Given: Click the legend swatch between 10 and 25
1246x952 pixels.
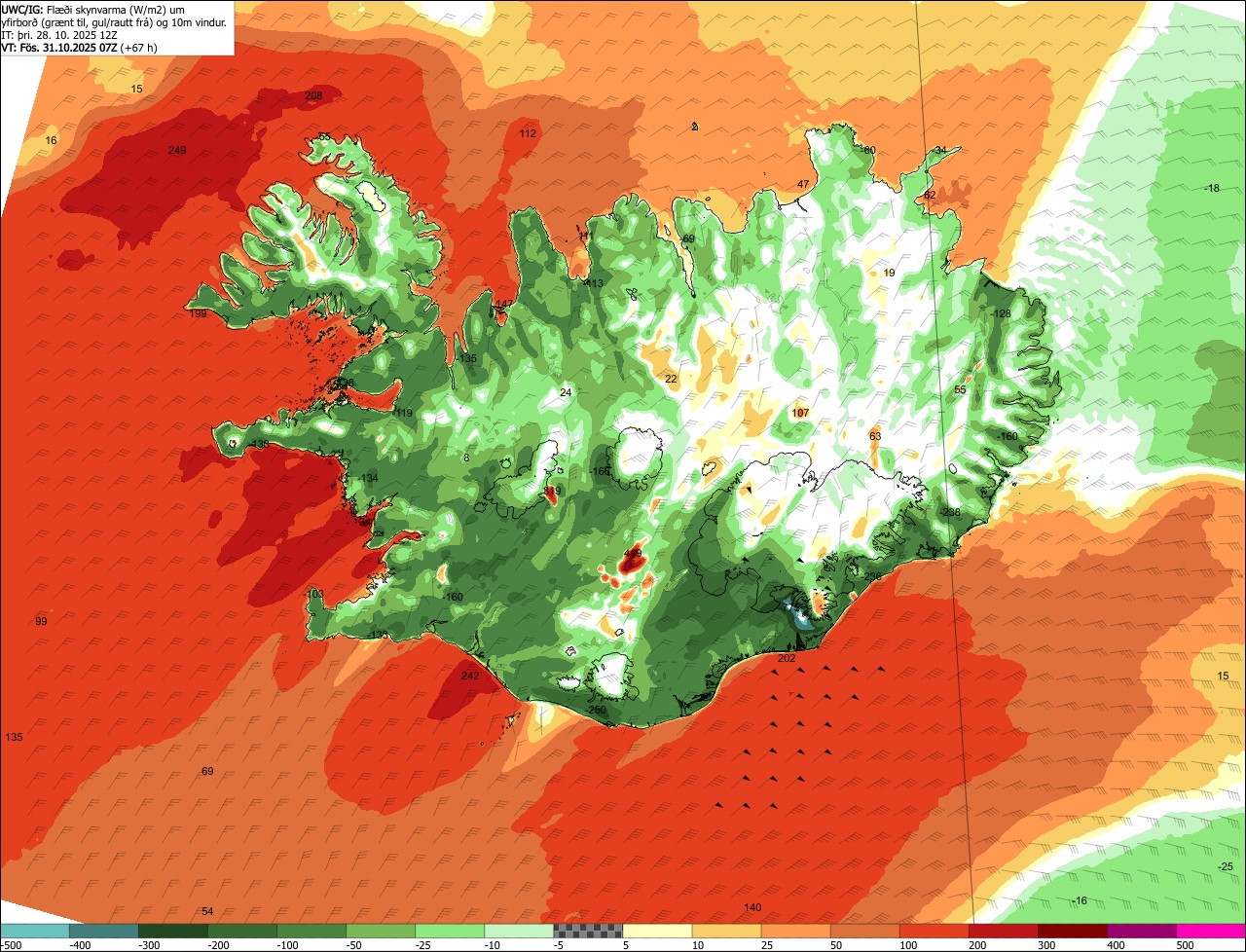Looking at the screenshot, I should 726,932.
